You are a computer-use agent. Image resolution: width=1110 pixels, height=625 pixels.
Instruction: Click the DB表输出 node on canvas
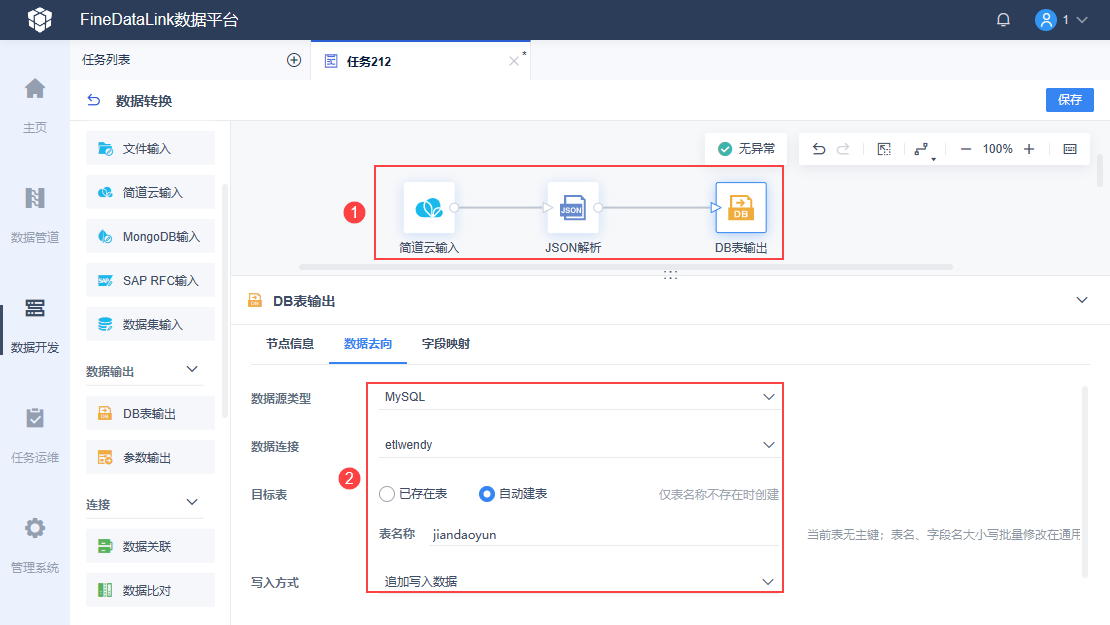tap(740, 207)
